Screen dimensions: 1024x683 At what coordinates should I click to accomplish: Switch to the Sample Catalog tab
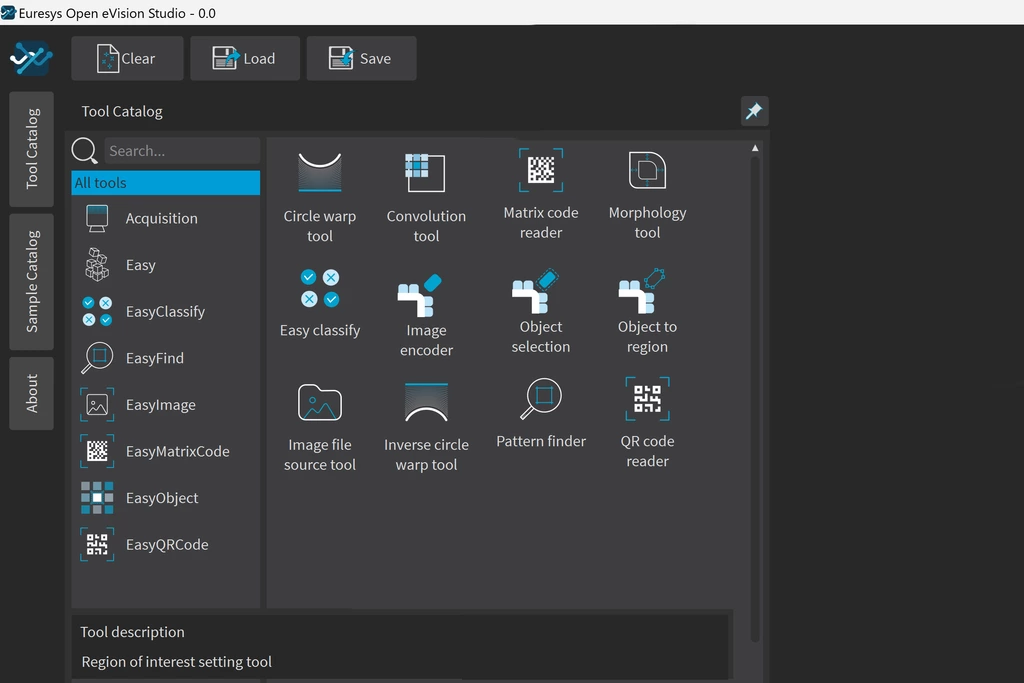[32, 281]
